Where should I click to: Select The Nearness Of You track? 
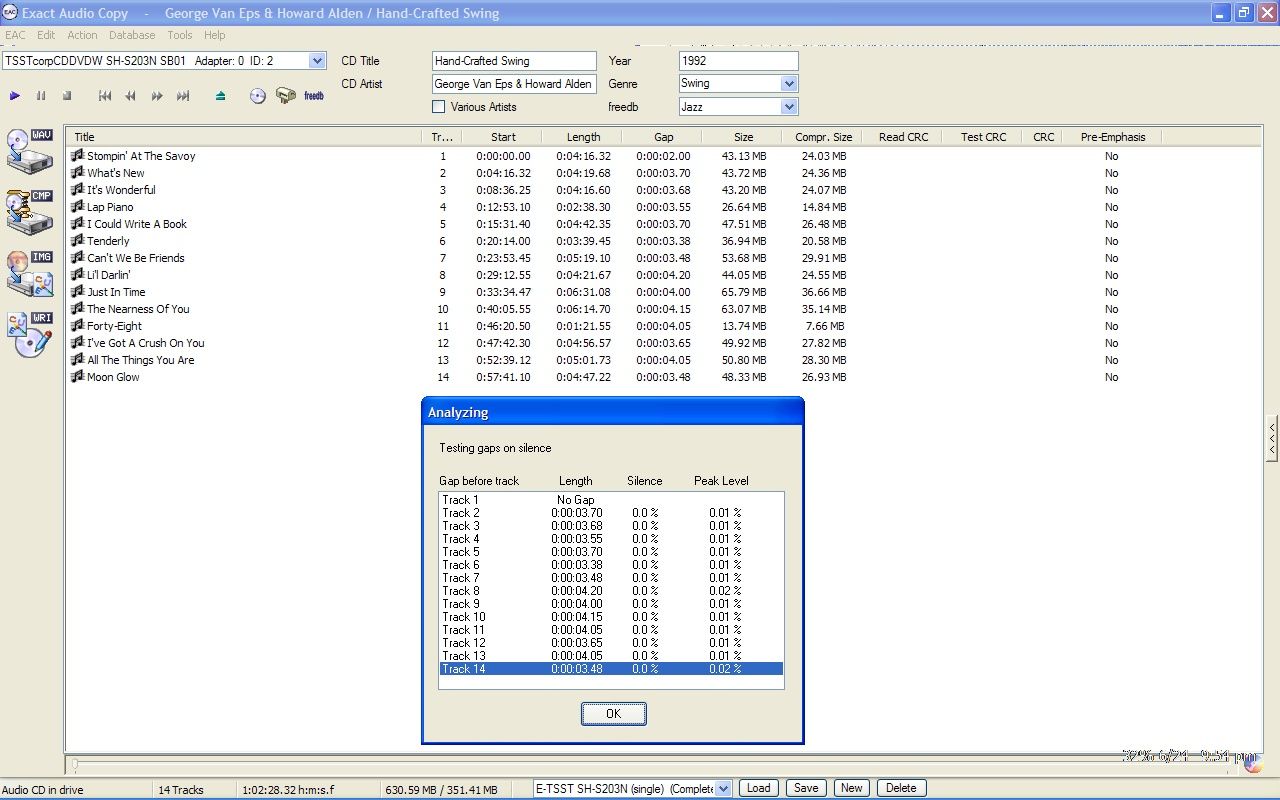click(137, 309)
